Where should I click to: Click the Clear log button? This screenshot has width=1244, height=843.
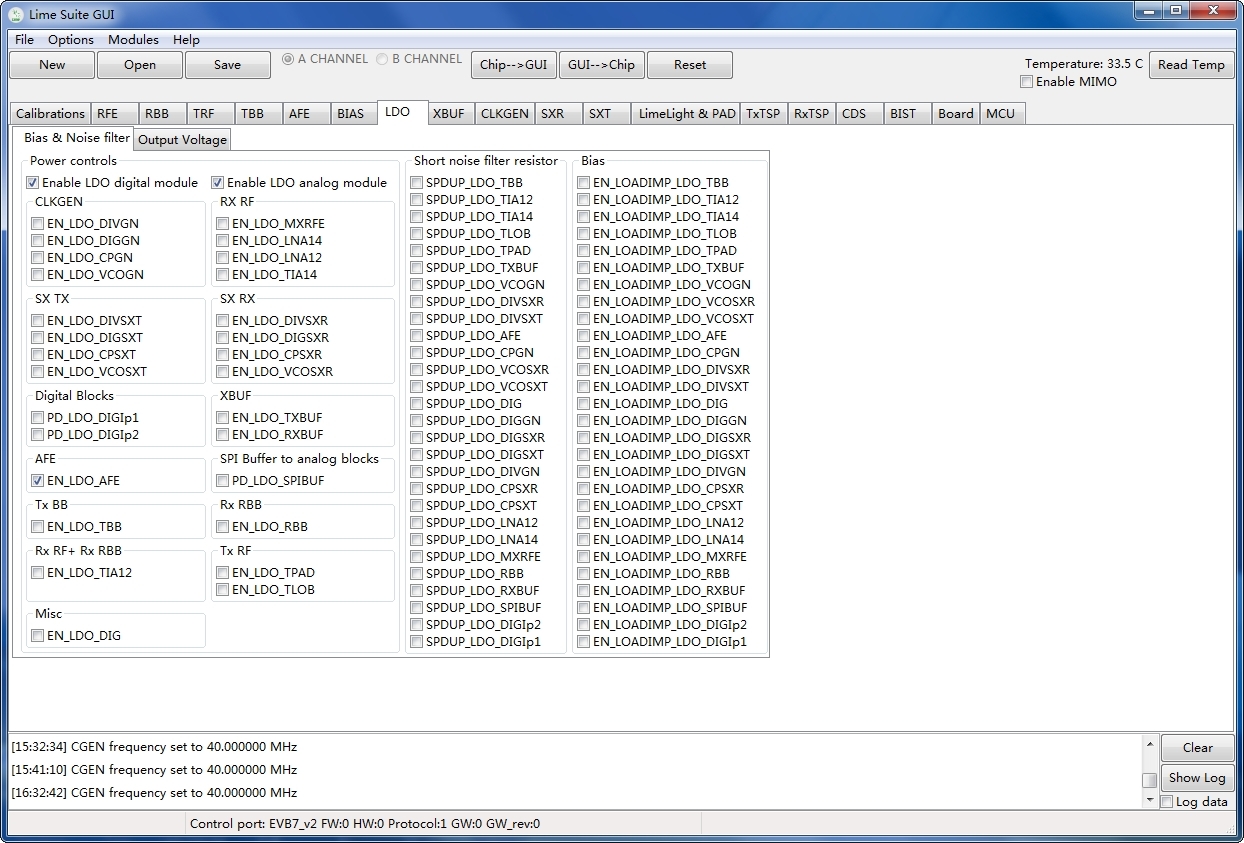[1197, 748]
